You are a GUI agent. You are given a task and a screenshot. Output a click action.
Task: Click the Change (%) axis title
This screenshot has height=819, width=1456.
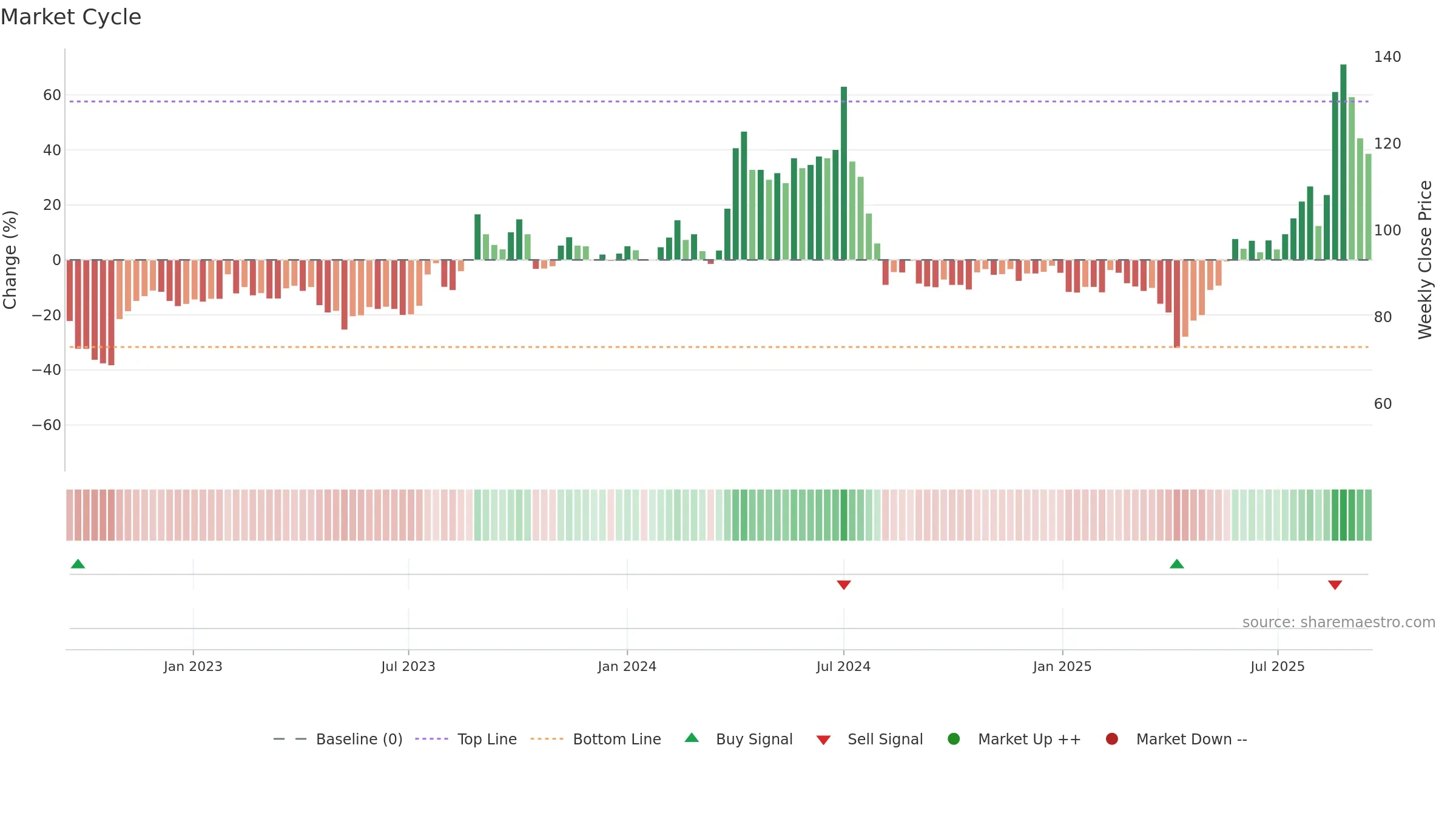point(10,260)
